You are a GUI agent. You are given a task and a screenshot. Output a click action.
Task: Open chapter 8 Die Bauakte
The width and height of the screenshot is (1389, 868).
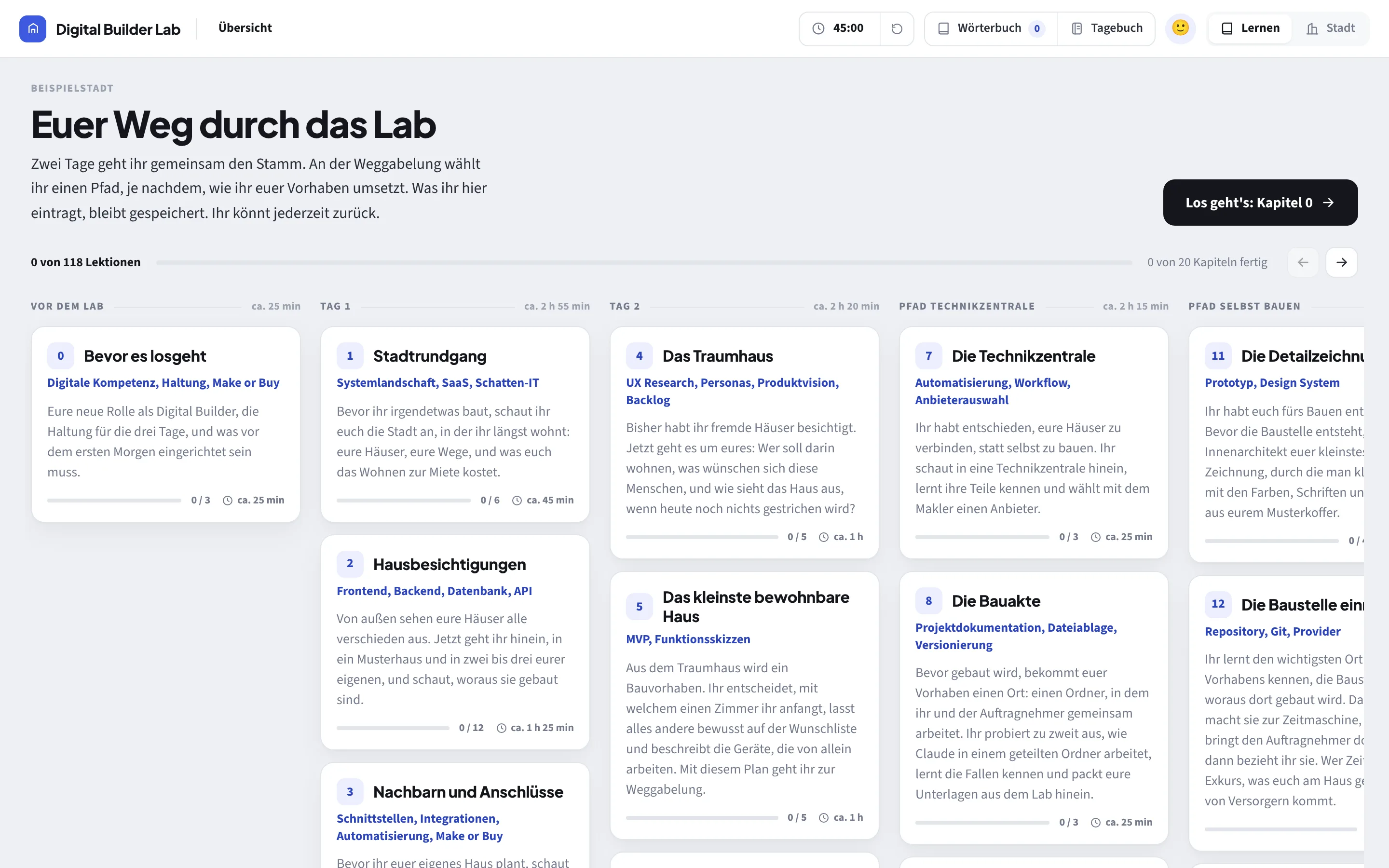tap(1034, 708)
